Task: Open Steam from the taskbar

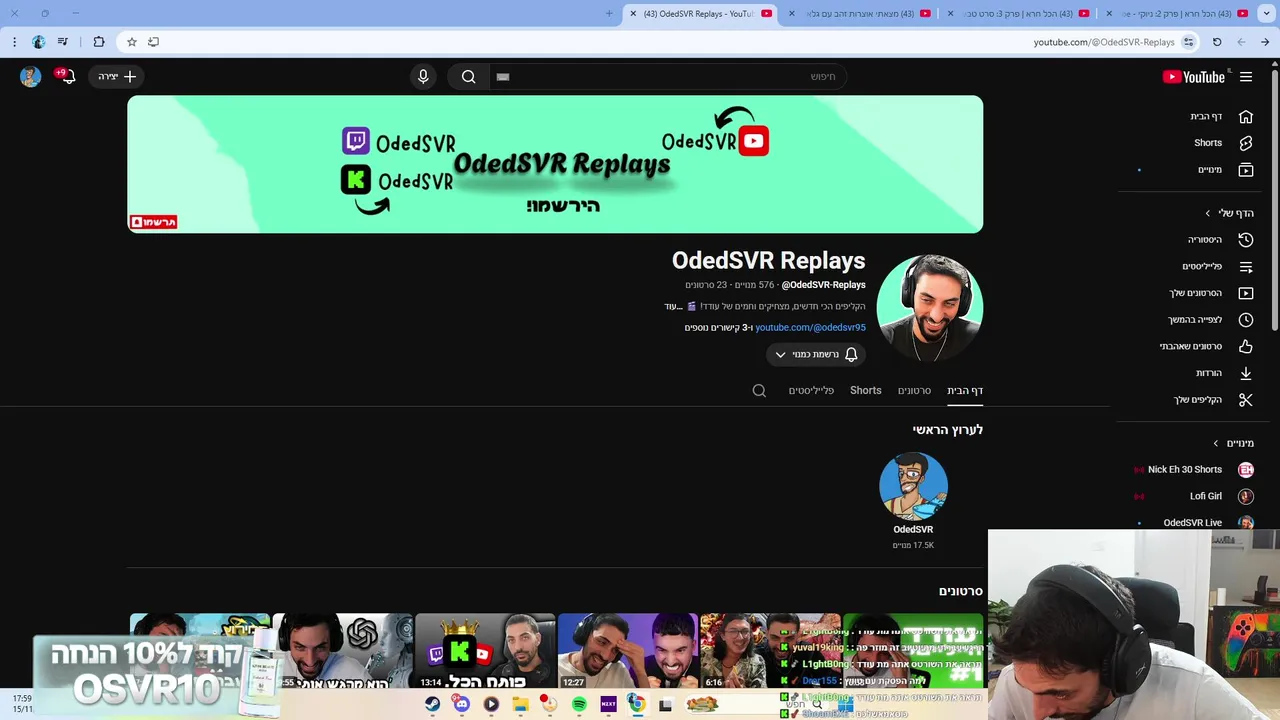Action: [x=432, y=704]
